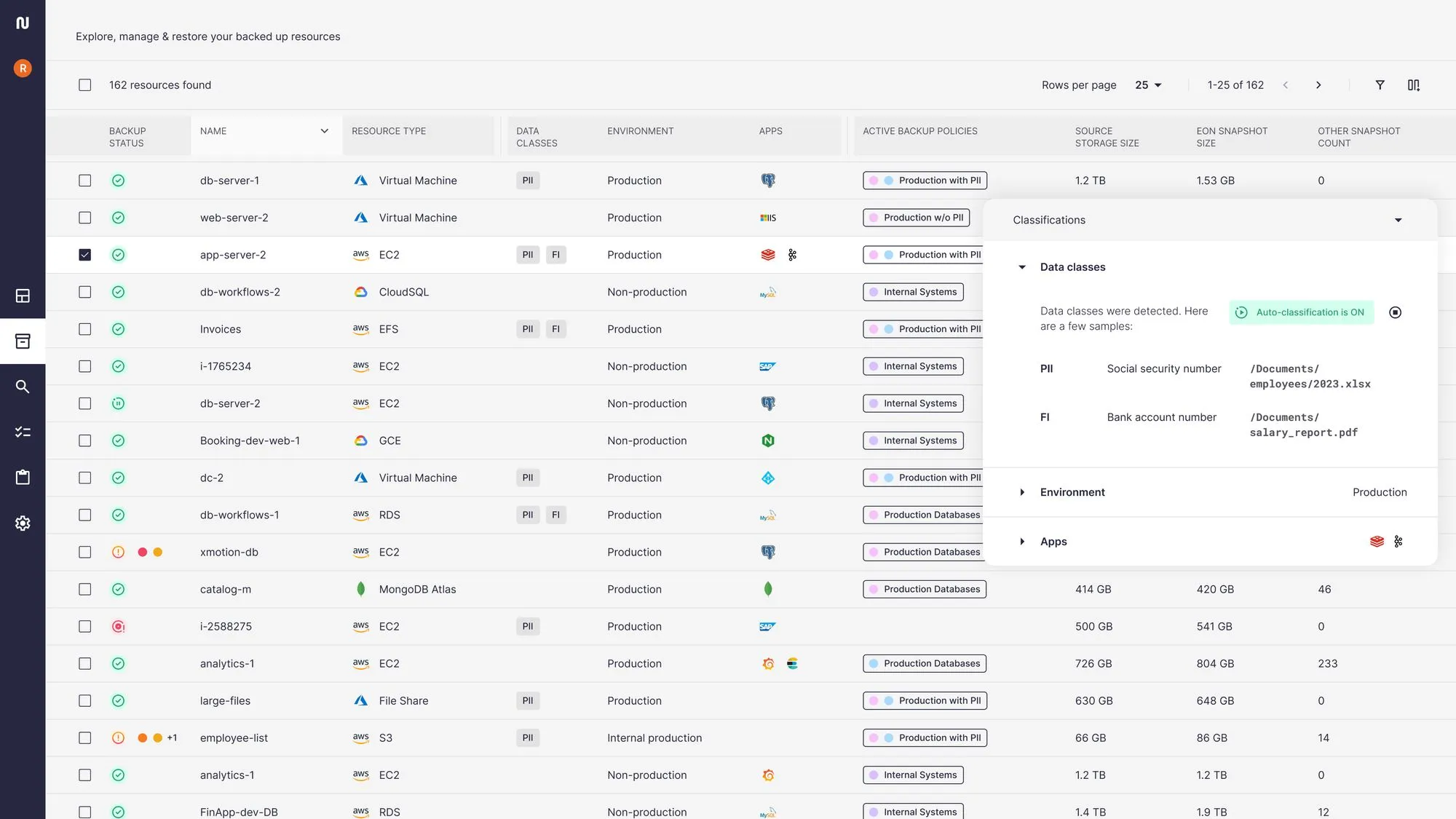
Task: Select the xmotion-db row checkbox
Action: 85,552
